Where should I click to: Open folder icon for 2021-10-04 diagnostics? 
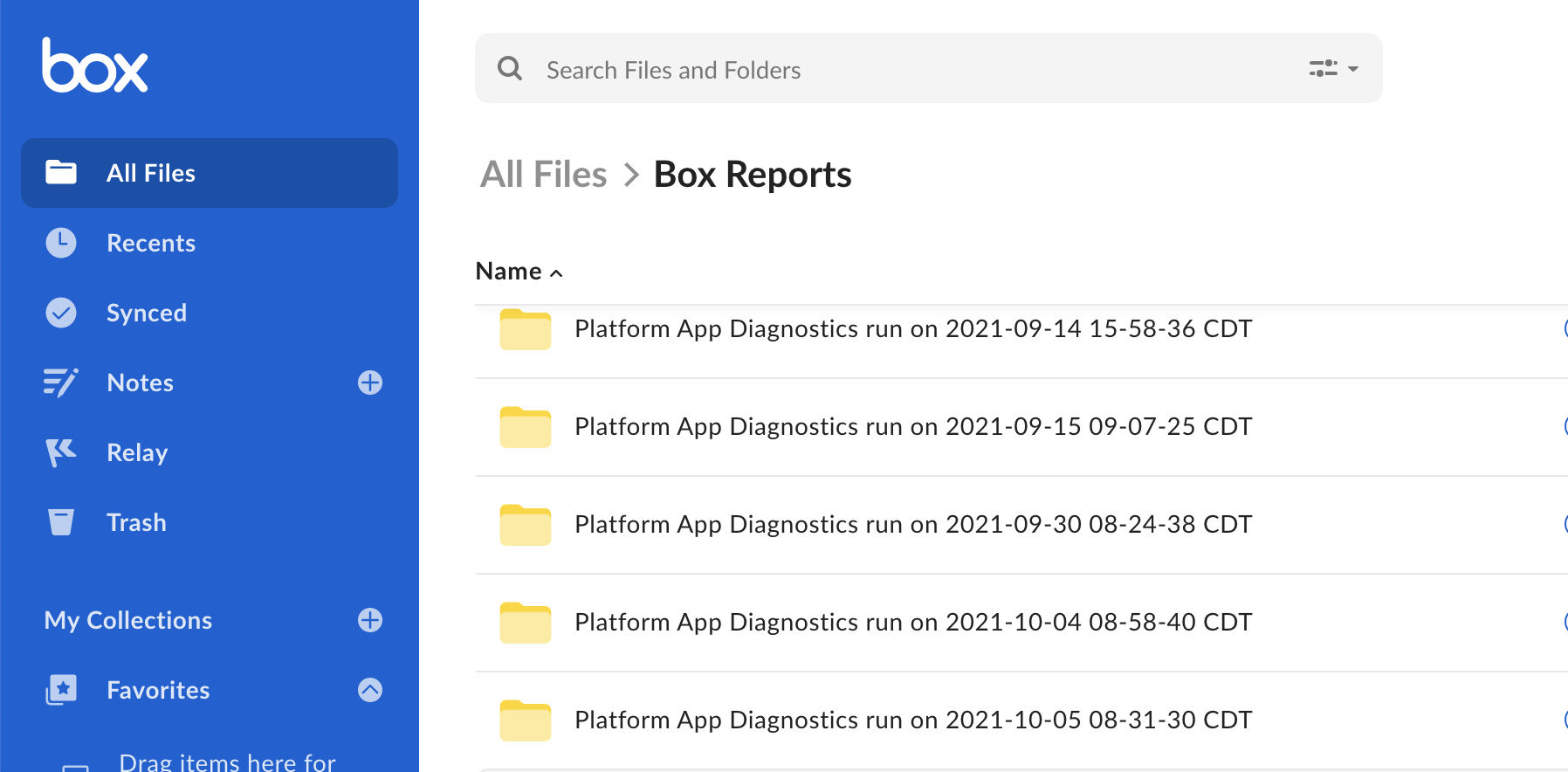point(526,623)
